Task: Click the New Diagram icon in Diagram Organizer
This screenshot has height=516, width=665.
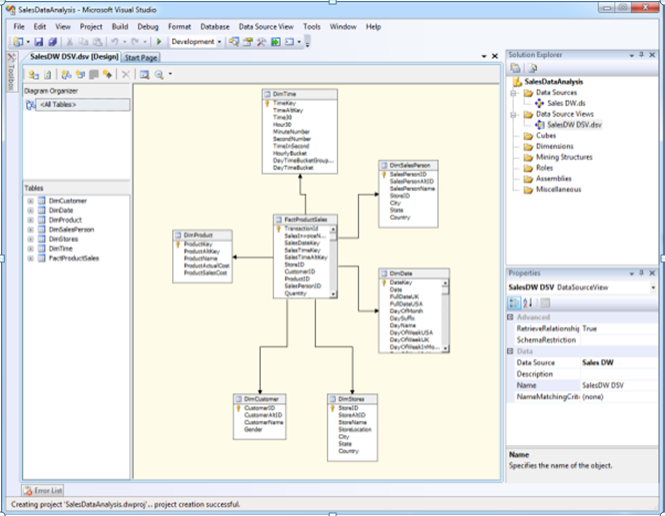Action: [x=31, y=105]
